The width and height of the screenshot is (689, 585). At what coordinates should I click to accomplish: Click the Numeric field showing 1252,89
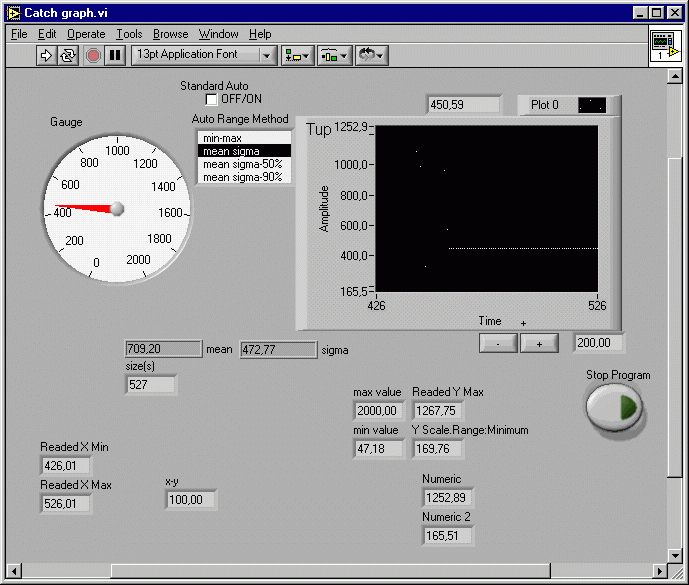448,498
